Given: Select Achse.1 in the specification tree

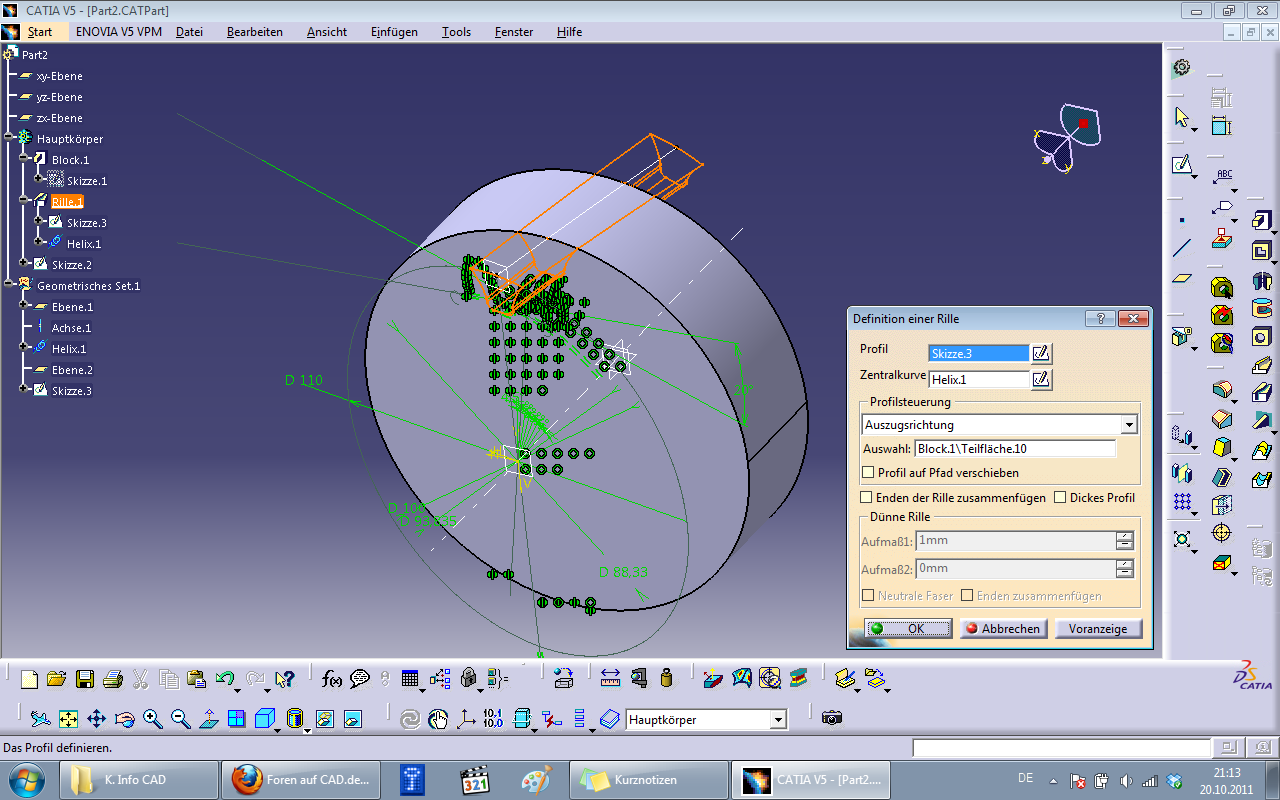Looking at the screenshot, I should (71, 328).
